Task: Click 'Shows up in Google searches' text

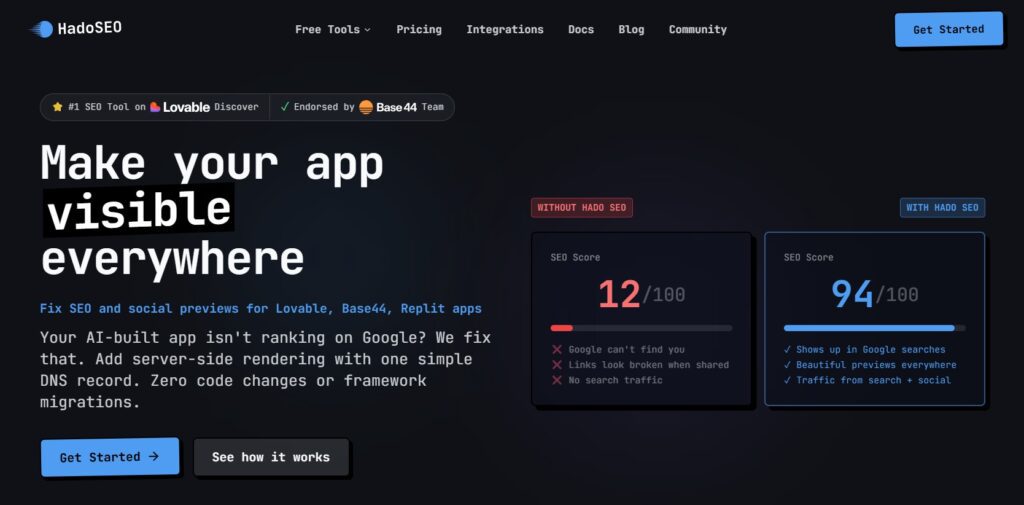Action: tap(871, 350)
